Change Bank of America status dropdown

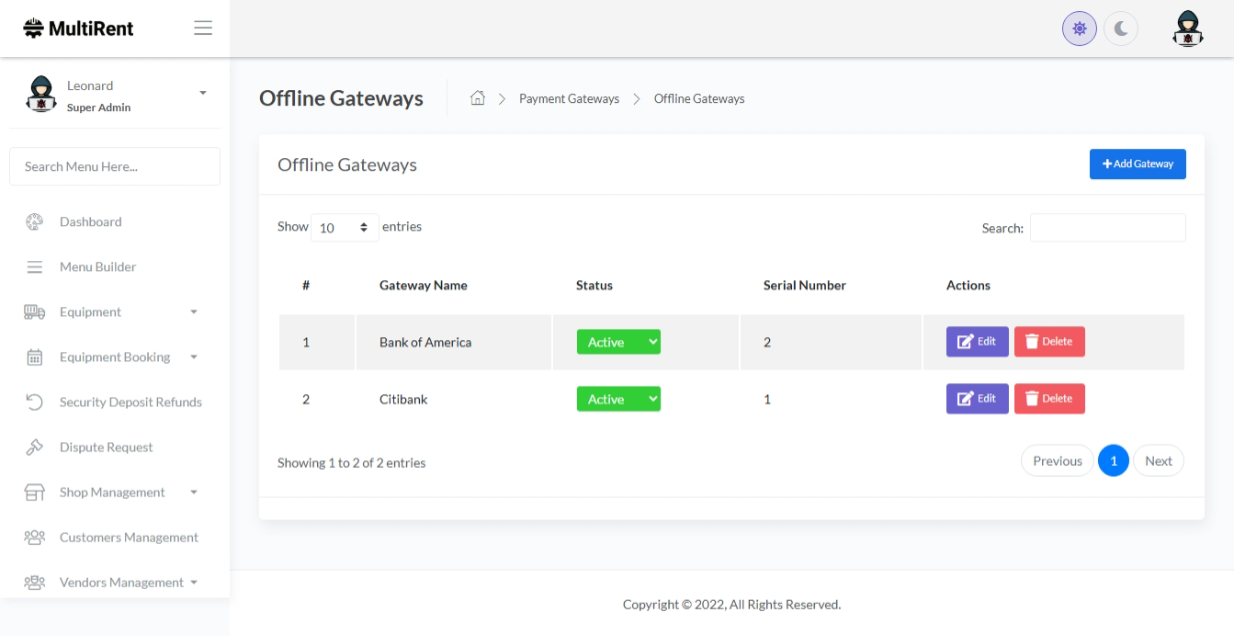(x=618, y=342)
